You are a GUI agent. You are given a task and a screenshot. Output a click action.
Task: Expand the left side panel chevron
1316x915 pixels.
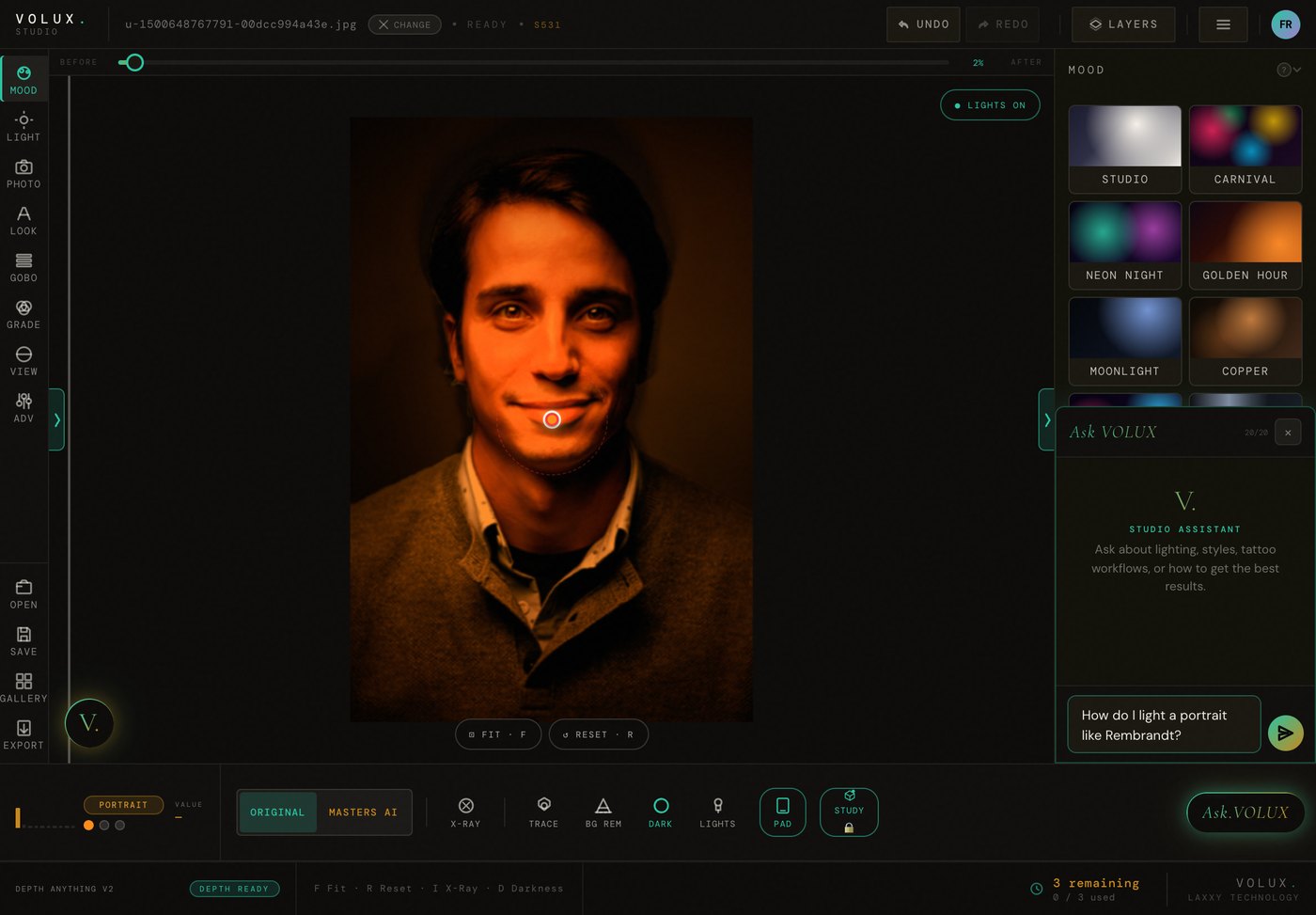click(x=56, y=419)
